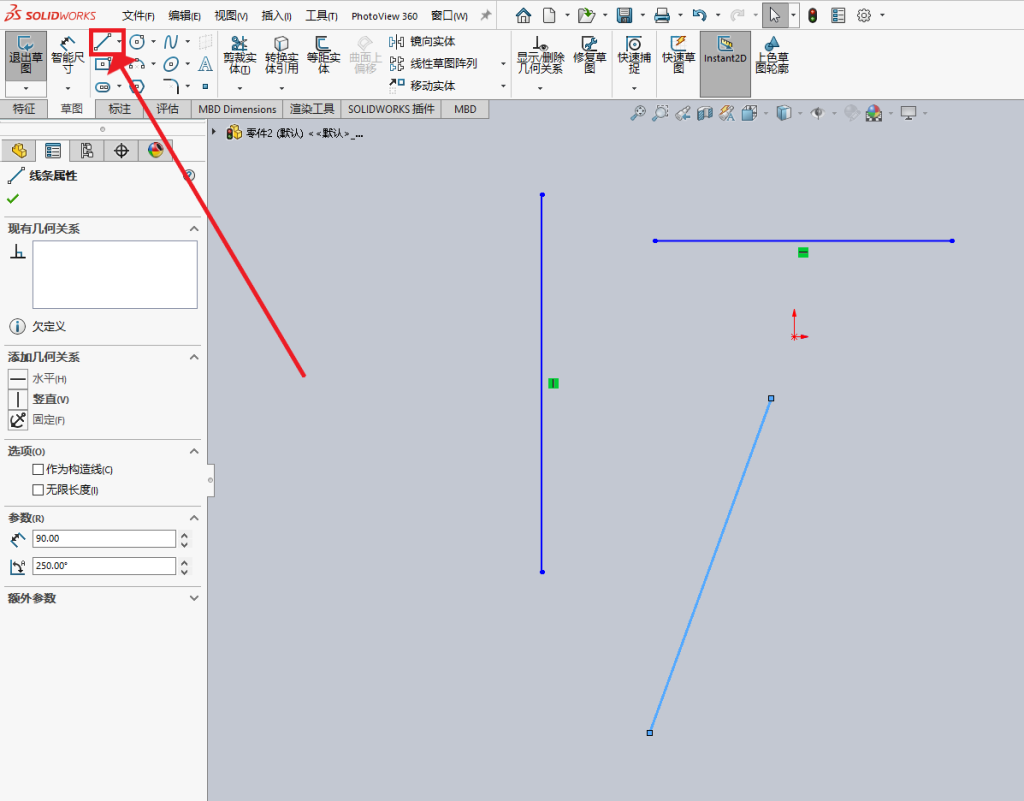Screen dimensions: 1024x801
Task: Click Move Entities (移动实体)
Action: click(423, 86)
